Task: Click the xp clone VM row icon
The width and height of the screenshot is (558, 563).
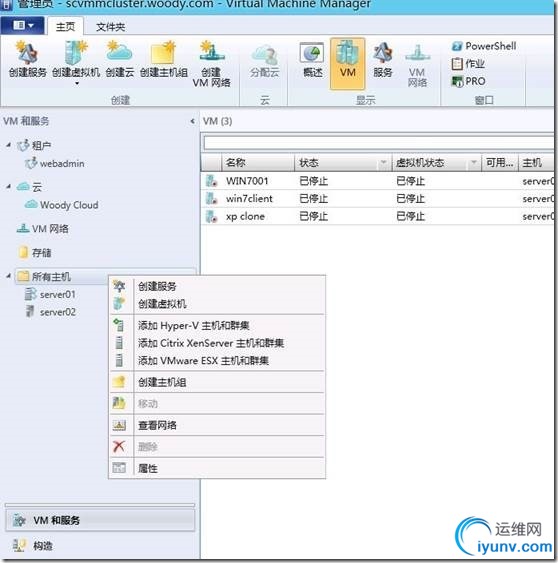Action: [x=211, y=216]
